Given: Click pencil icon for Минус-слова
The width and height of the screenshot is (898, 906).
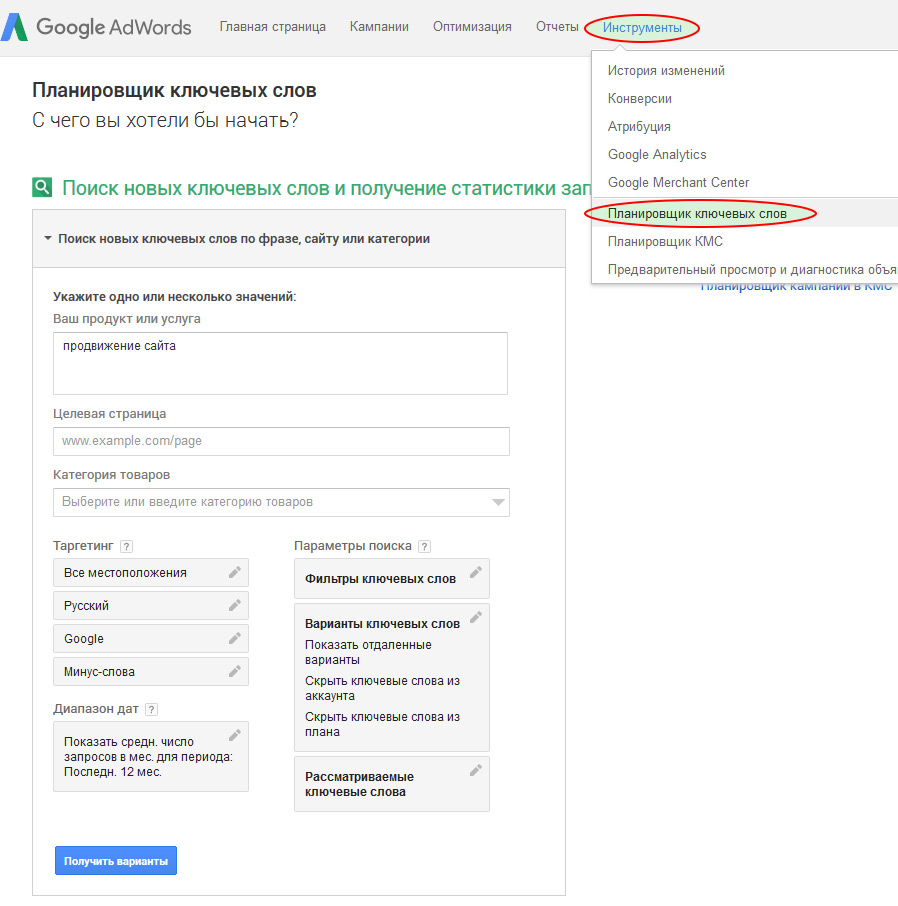Looking at the screenshot, I should 235,671.
